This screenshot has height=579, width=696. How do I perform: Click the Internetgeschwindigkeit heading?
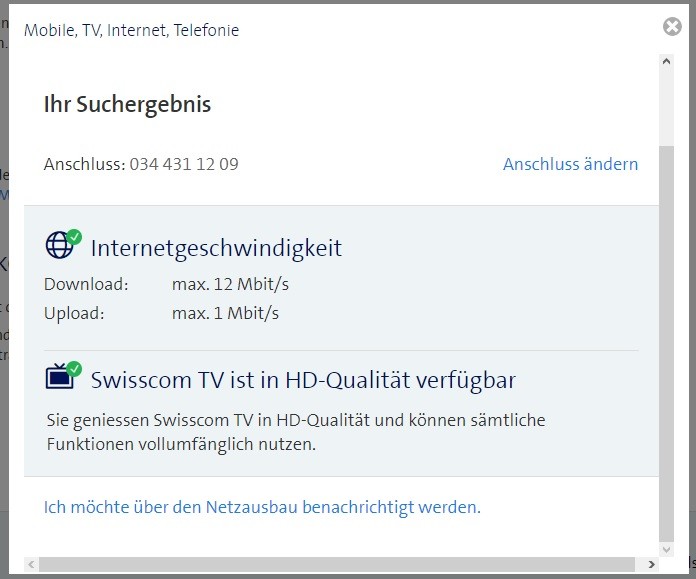pos(216,247)
